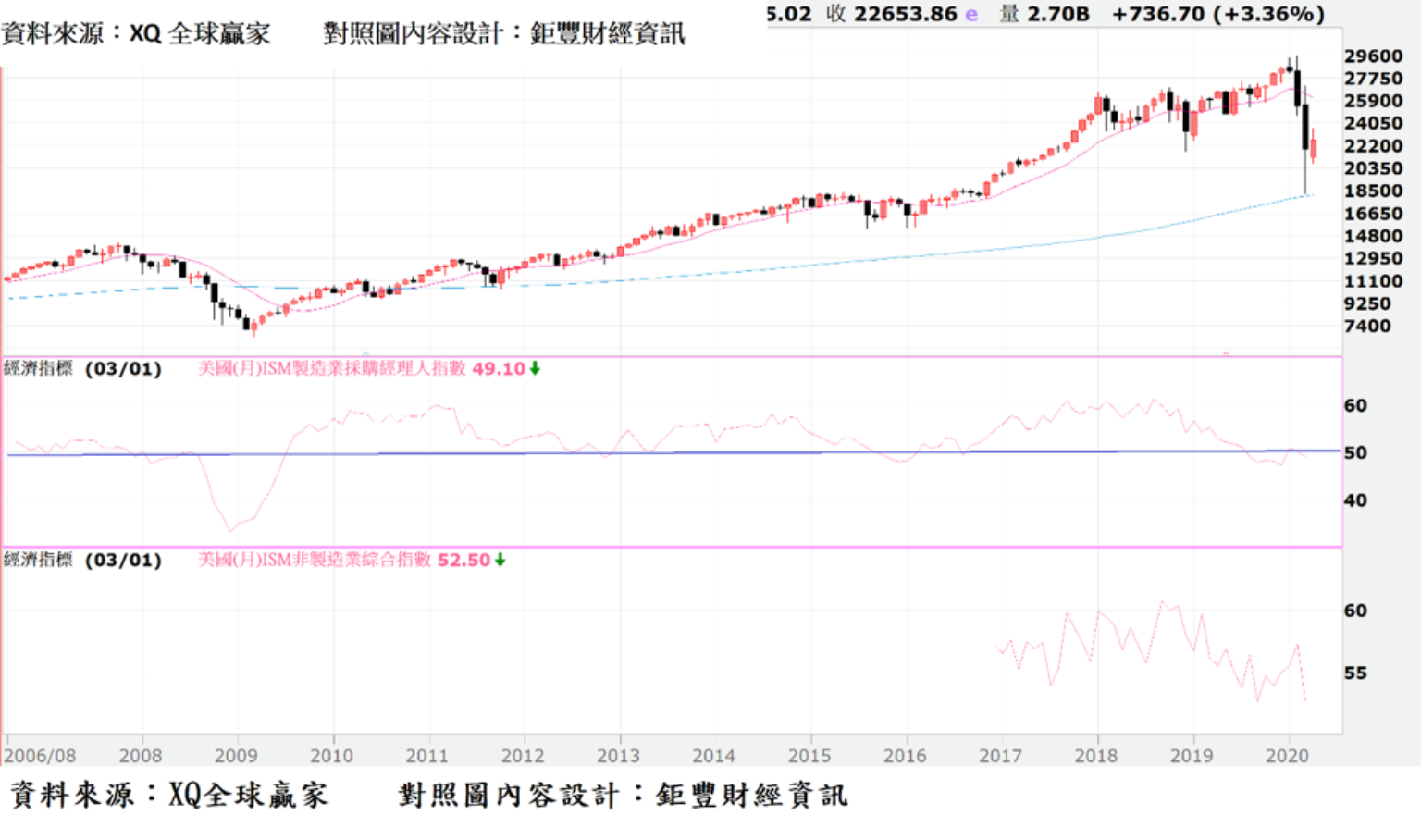Click the purple 'e' icon beside closing price
1421x840 pixels.
click(x=971, y=15)
